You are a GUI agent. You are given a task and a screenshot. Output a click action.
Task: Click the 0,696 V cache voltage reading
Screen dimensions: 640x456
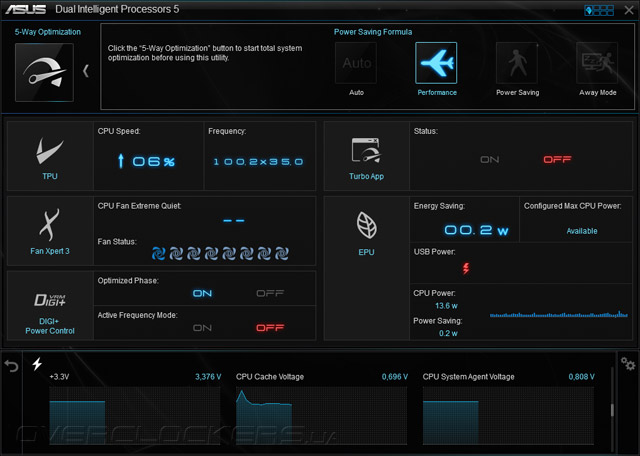pyautogui.click(x=395, y=377)
